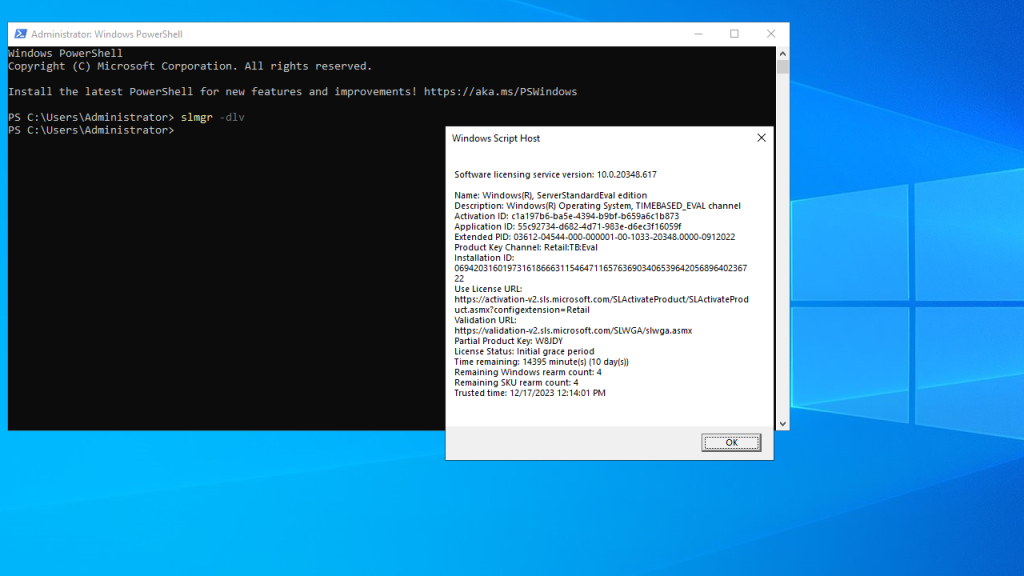This screenshot has height=576, width=1024.
Task: Click the Application ID line
Action: tap(568, 227)
